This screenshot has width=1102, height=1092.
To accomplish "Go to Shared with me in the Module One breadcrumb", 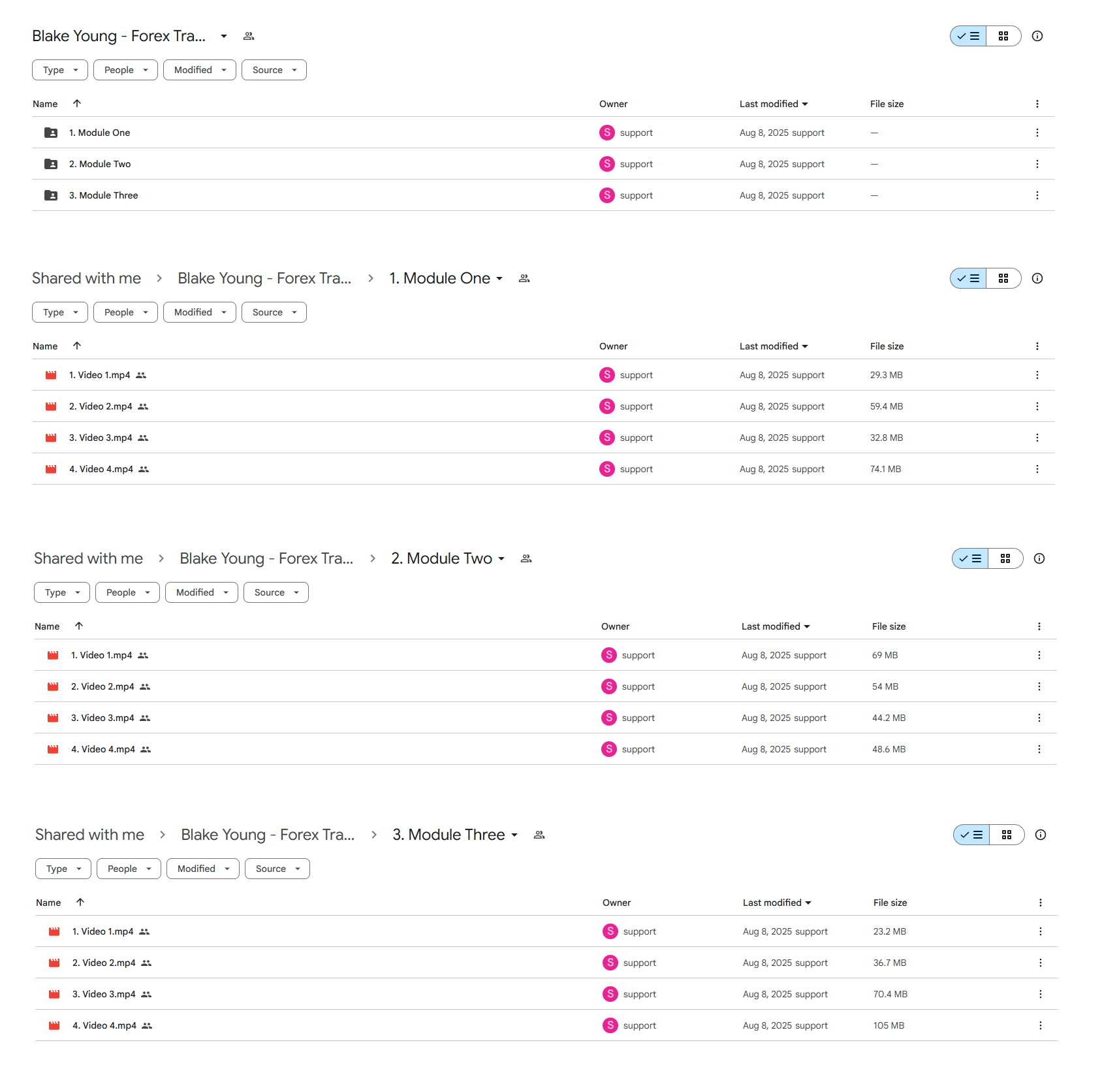I will 87,278.
